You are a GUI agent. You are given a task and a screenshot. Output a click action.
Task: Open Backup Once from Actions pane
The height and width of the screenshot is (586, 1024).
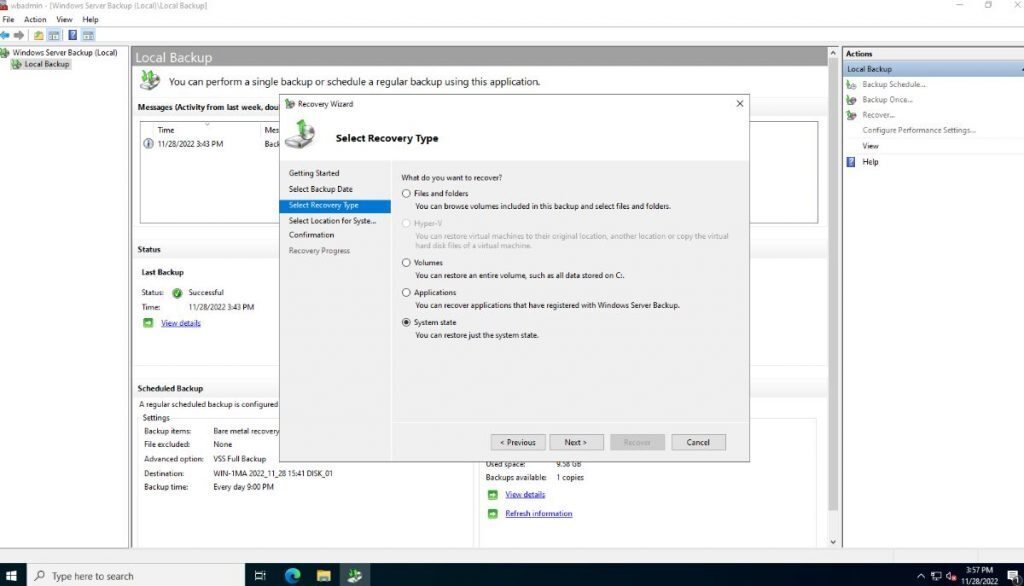(x=886, y=99)
